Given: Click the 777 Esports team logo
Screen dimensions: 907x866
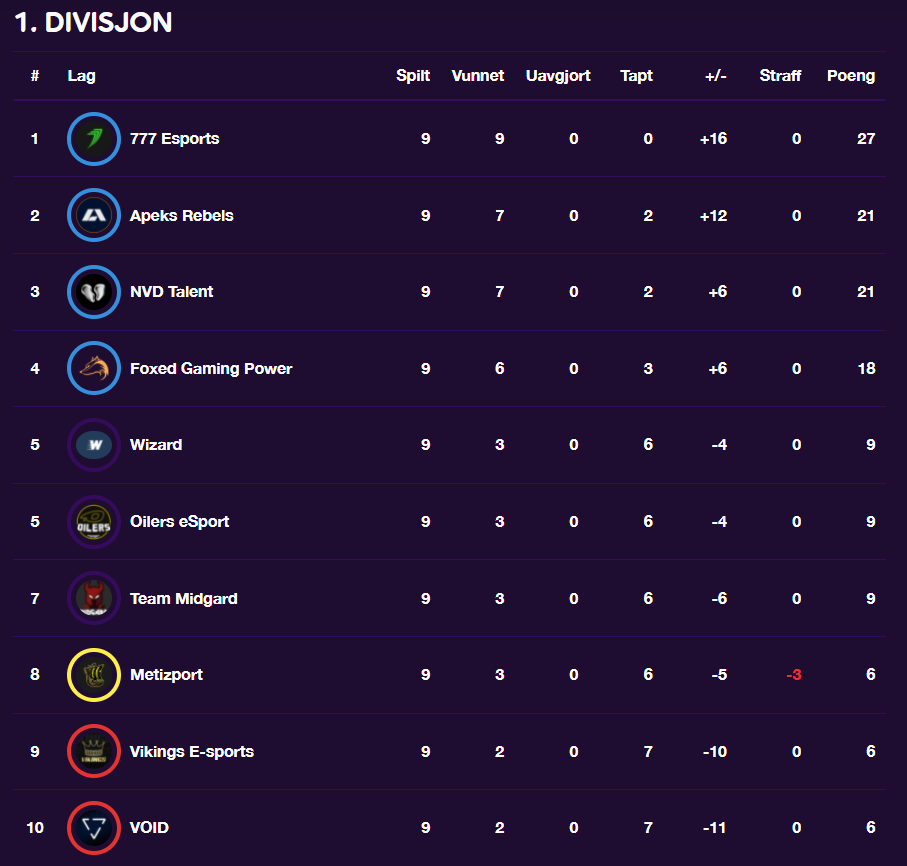Looking at the screenshot, I should coord(93,139).
